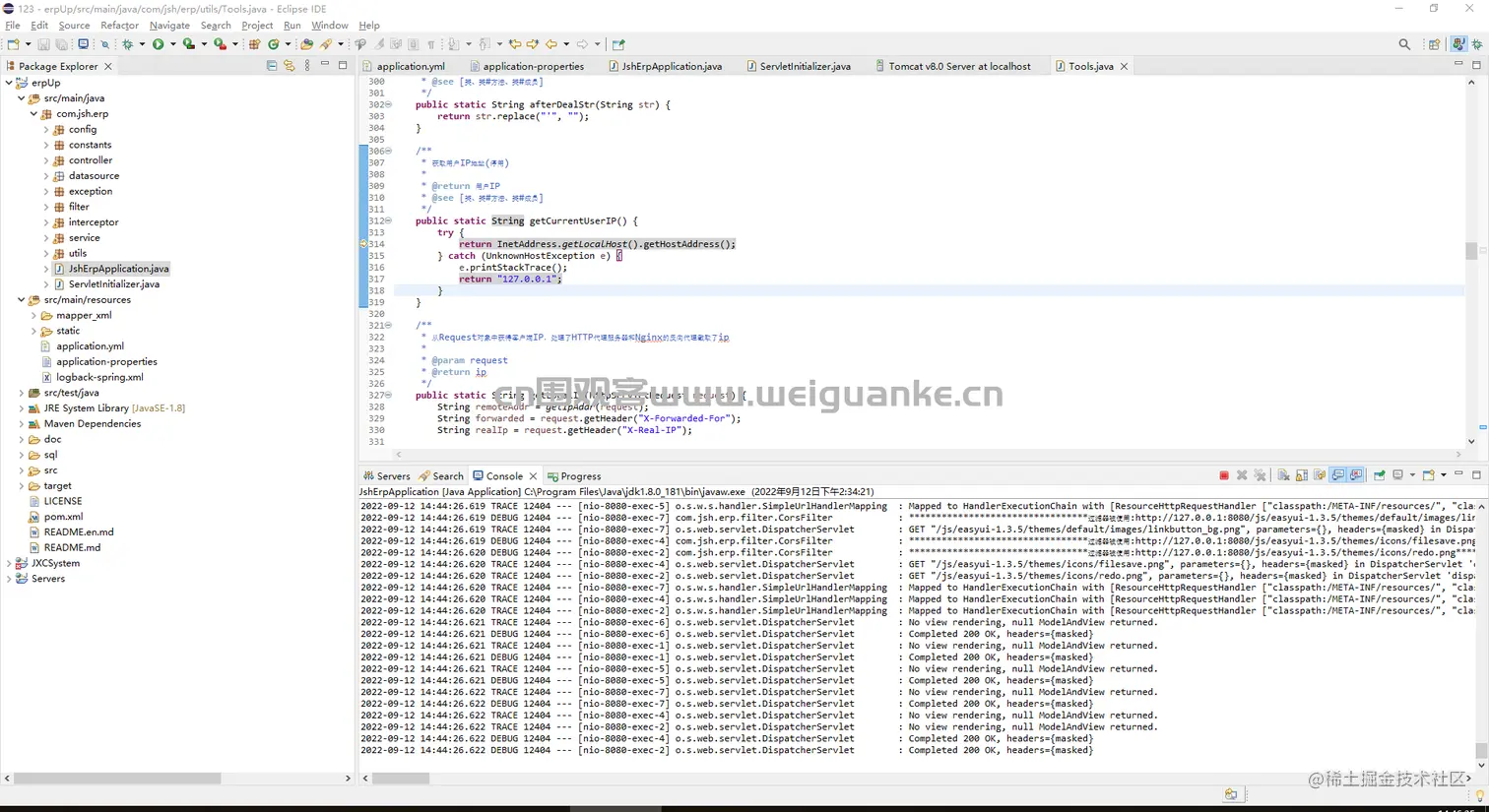Terminate the running process with red square
Screen dimensions: 1489x812
1224,475
